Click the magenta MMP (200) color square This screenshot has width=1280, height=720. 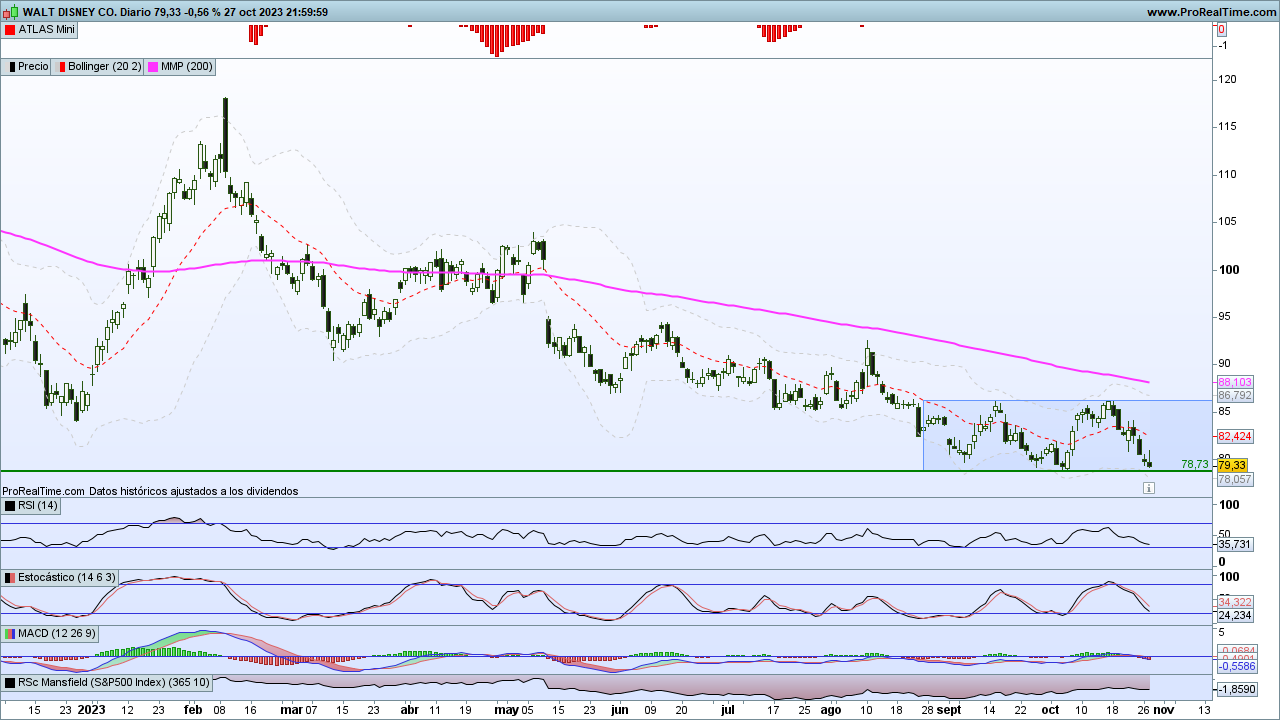[153, 67]
